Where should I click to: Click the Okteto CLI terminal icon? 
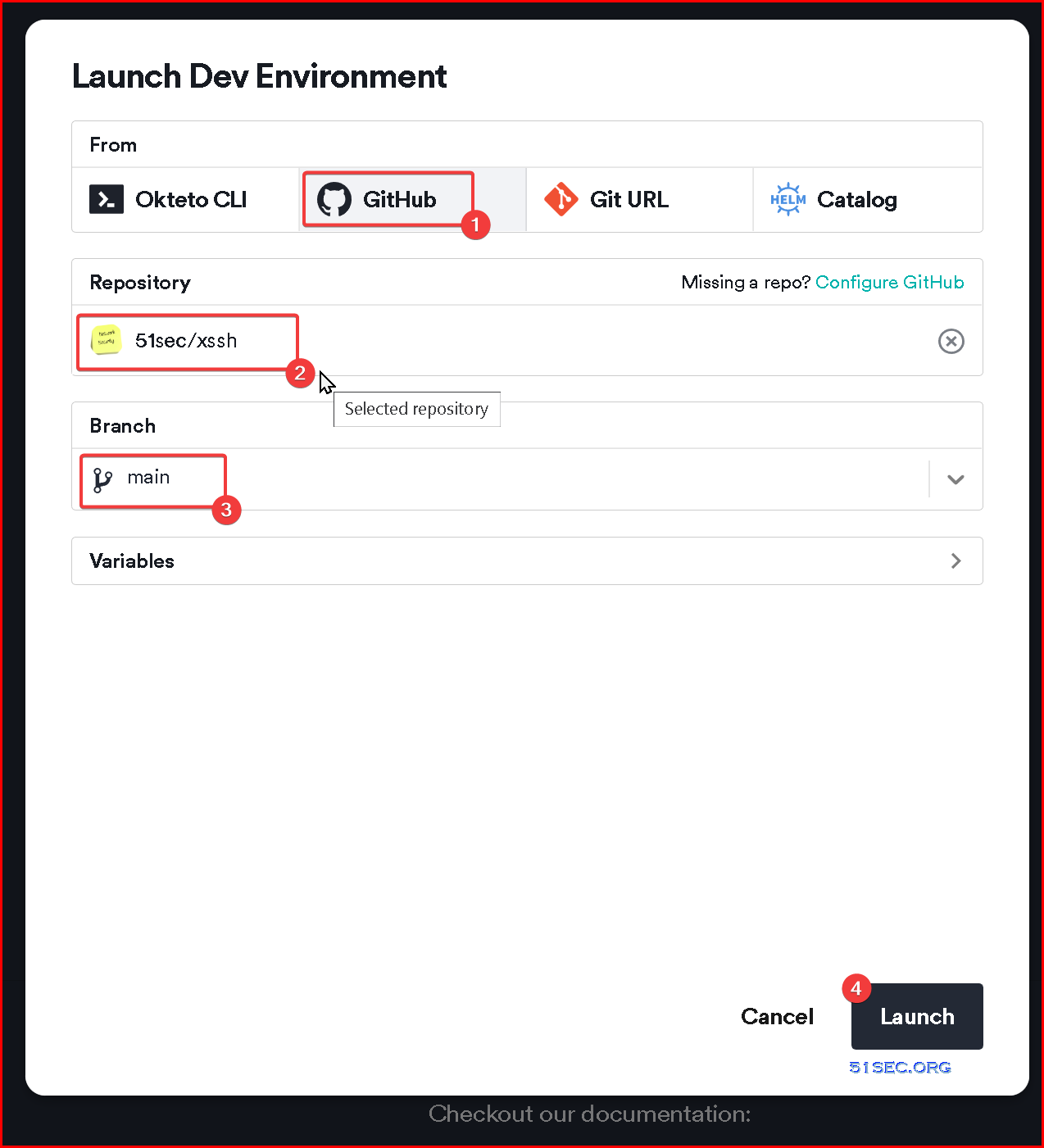click(x=107, y=199)
